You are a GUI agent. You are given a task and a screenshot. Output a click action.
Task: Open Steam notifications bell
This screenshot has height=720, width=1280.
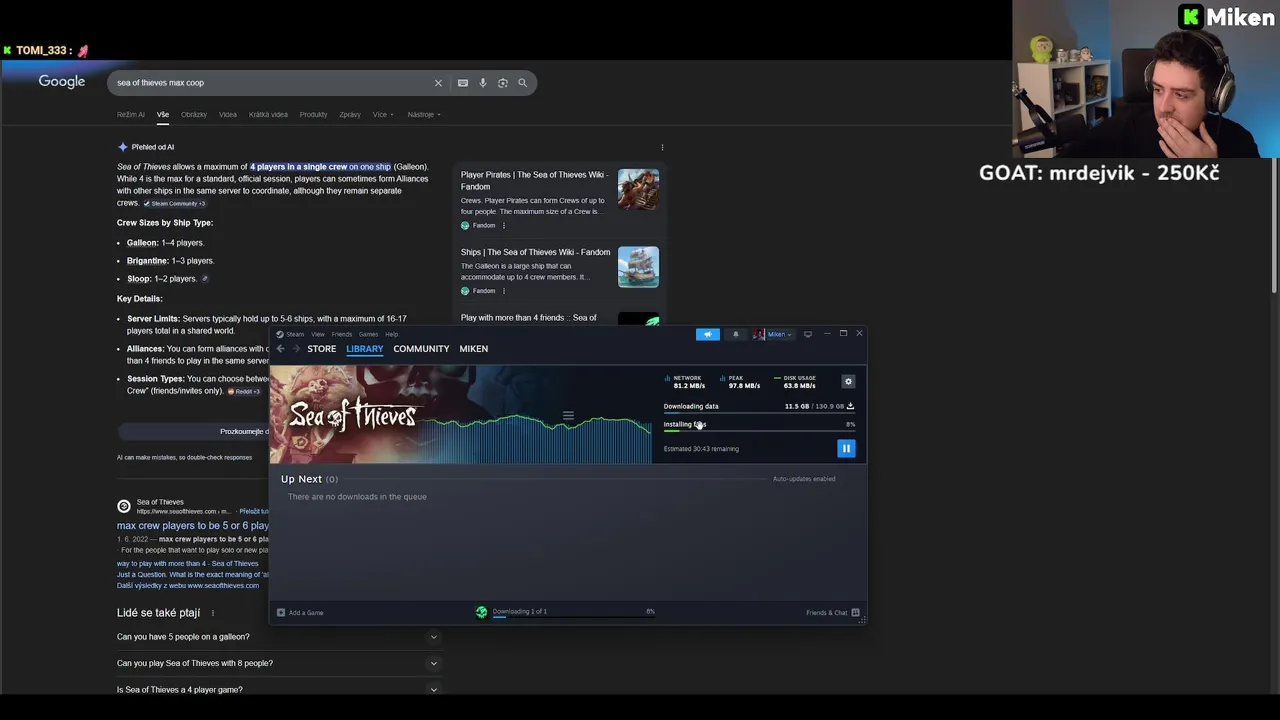tap(736, 334)
